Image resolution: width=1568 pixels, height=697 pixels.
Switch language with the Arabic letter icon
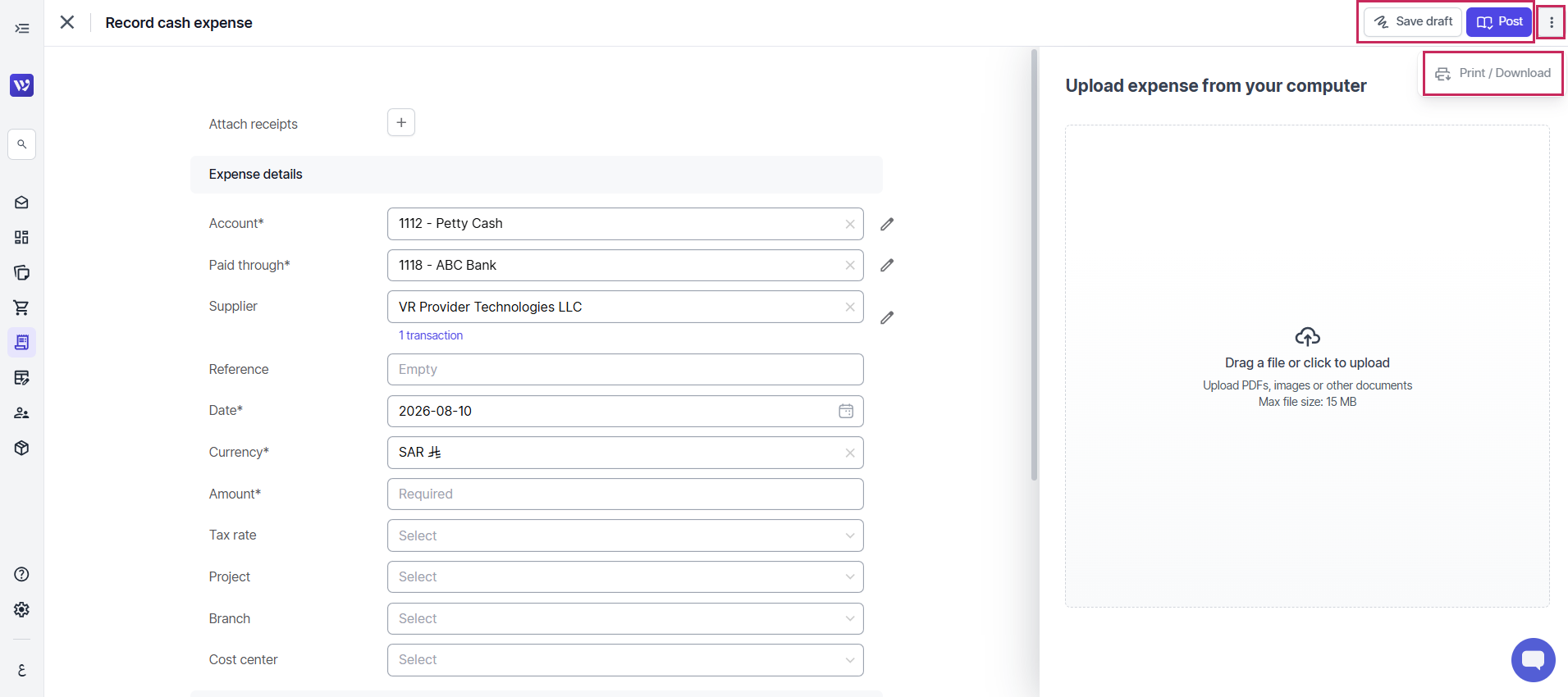(22, 670)
